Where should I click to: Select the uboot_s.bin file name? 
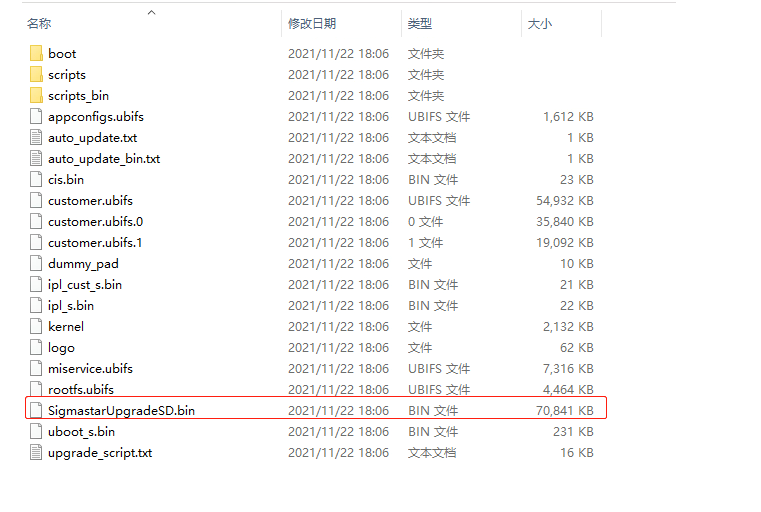click(x=82, y=431)
